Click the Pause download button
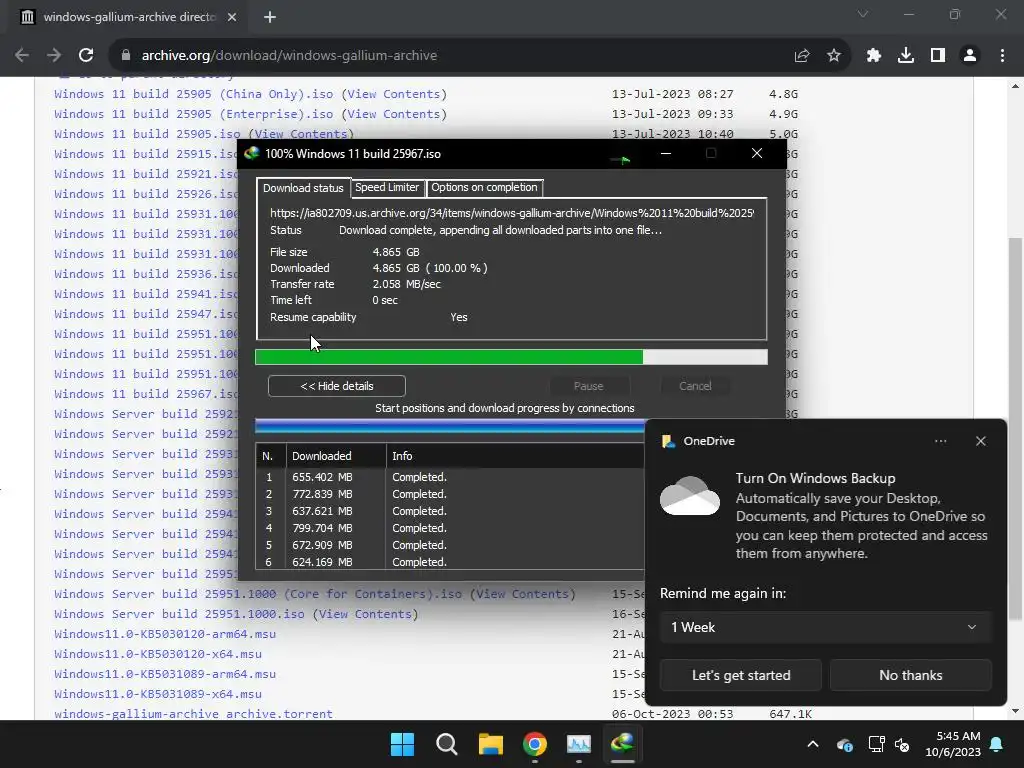The width and height of the screenshot is (1024, 768). pos(588,386)
